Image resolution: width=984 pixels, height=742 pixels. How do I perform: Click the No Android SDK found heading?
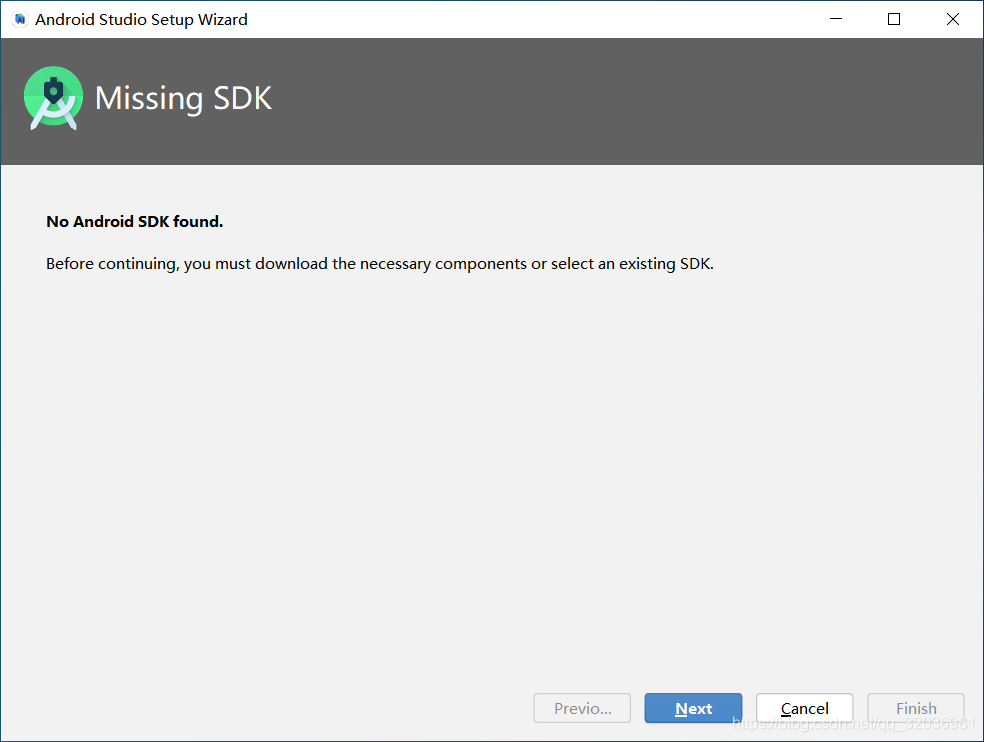tap(134, 221)
